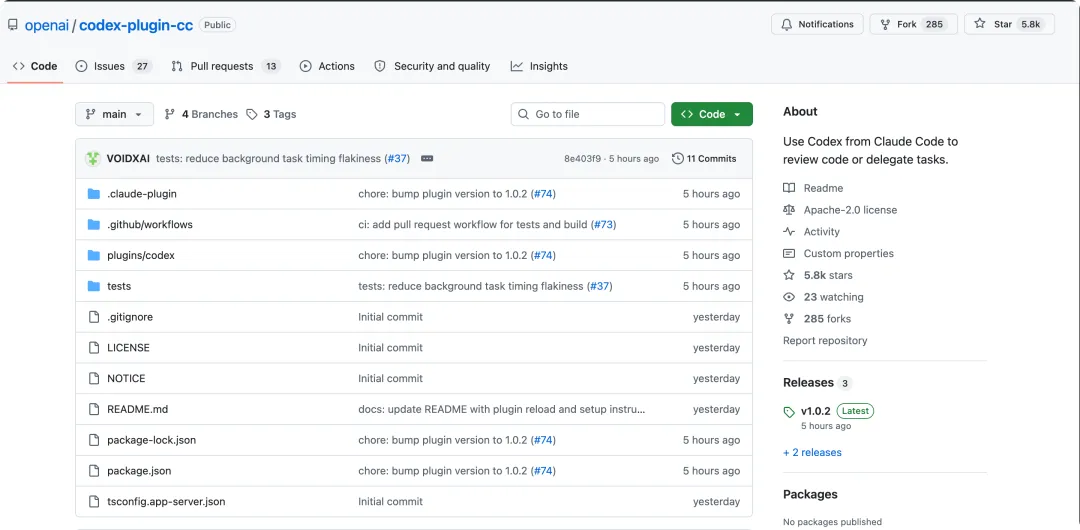Switch to the Issues tab
Image resolution: width=1080 pixels, height=530 pixels.
[112, 66]
